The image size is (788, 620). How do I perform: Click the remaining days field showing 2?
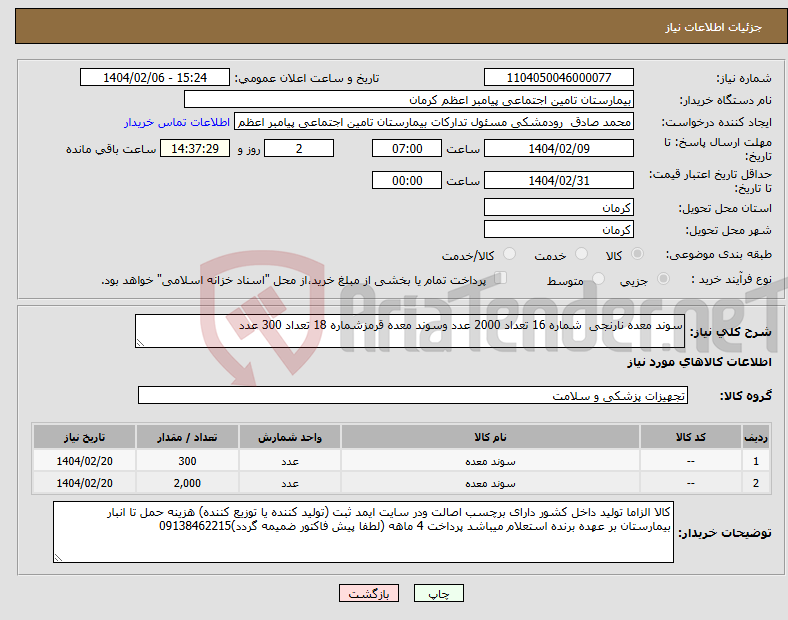pos(299,149)
